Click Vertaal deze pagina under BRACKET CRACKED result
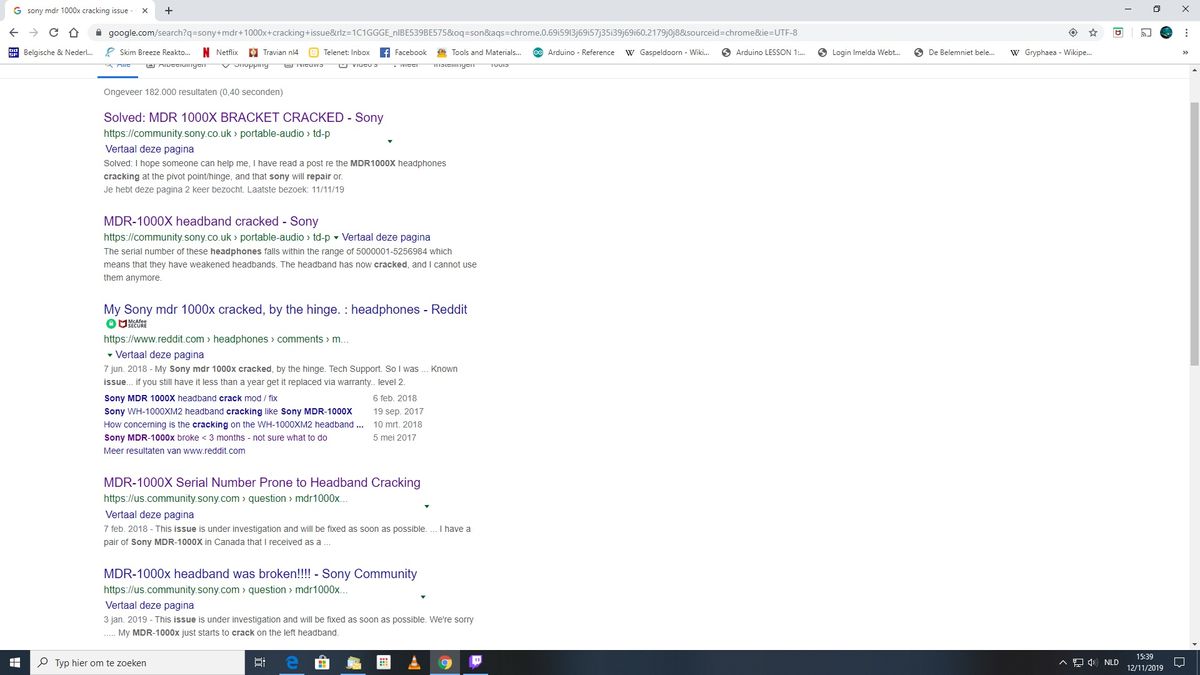The image size is (1200, 675). click(150, 149)
